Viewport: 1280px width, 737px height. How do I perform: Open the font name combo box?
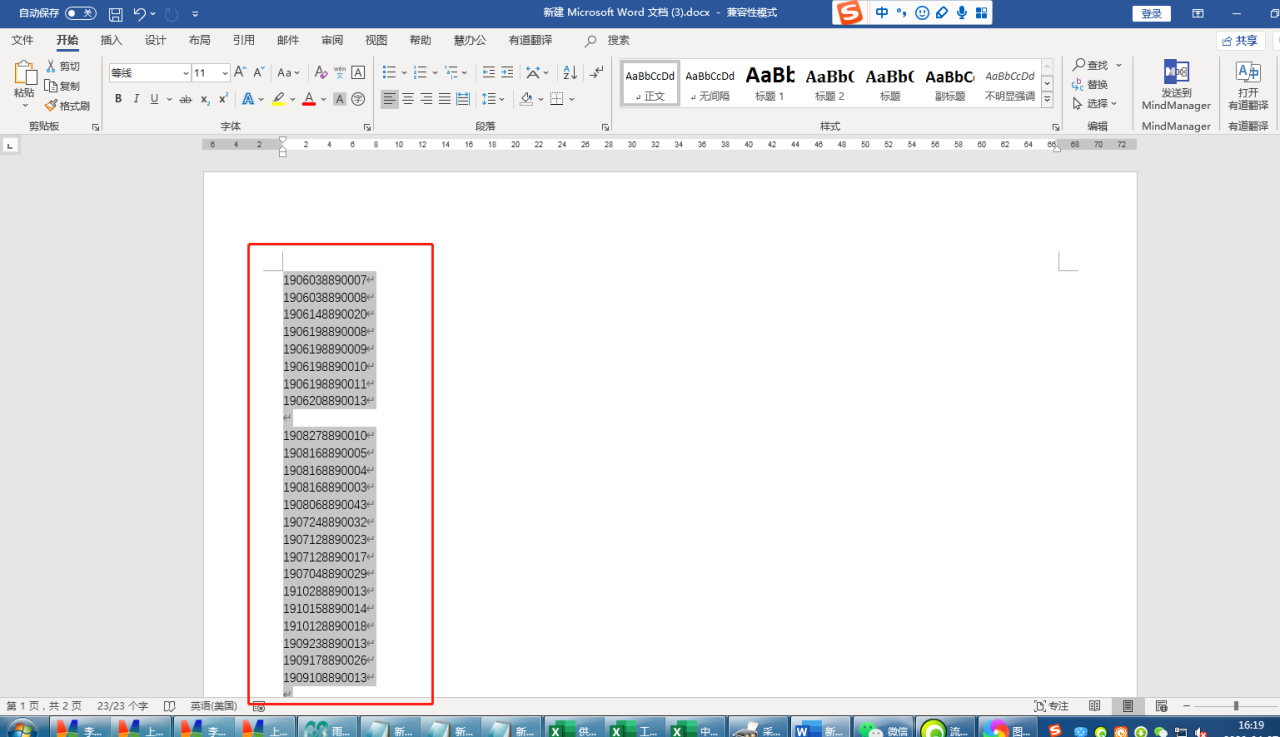point(150,73)
